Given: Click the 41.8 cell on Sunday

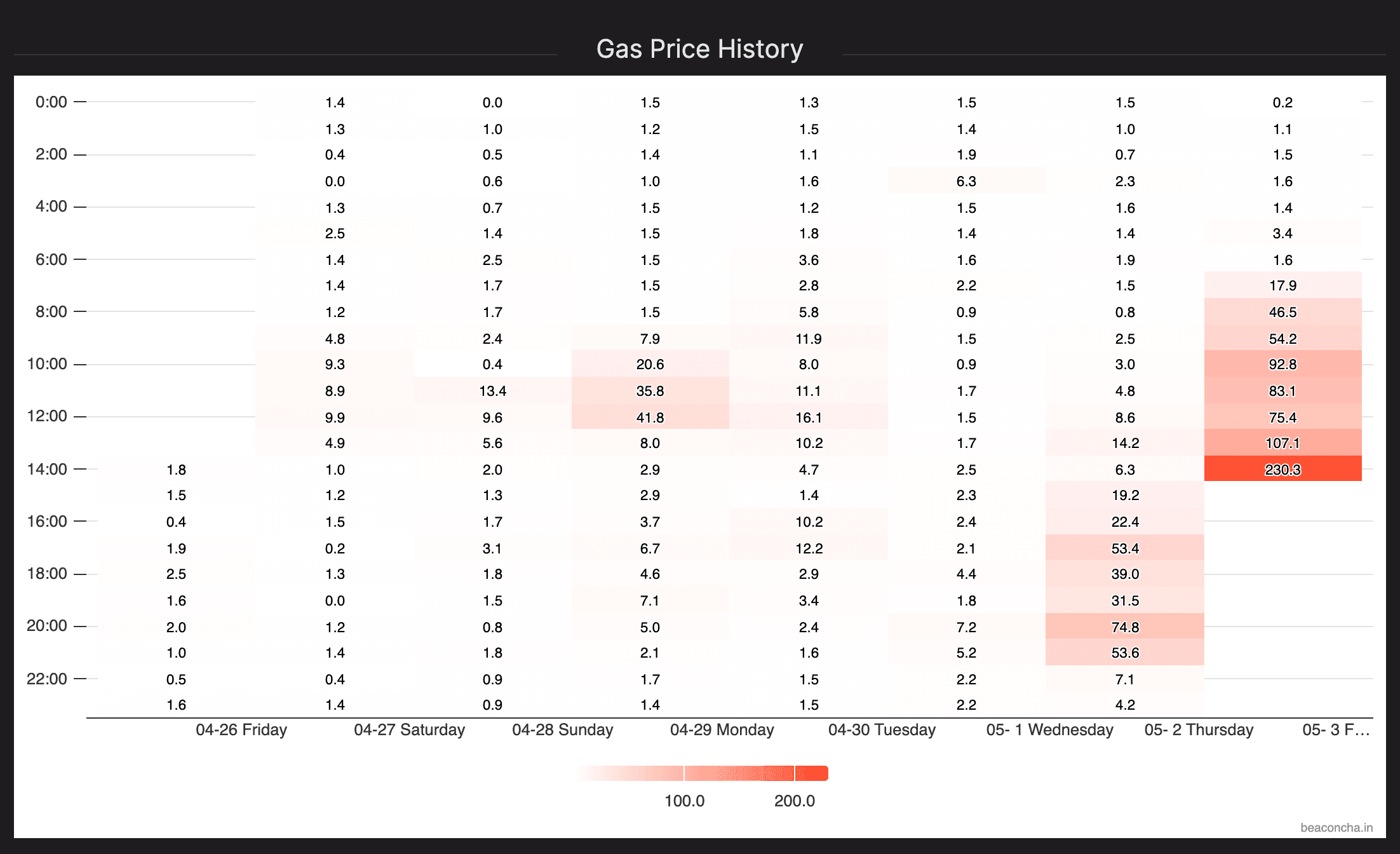Looking at the screenshot, I should pyautogui.click(x=650, y=417).
